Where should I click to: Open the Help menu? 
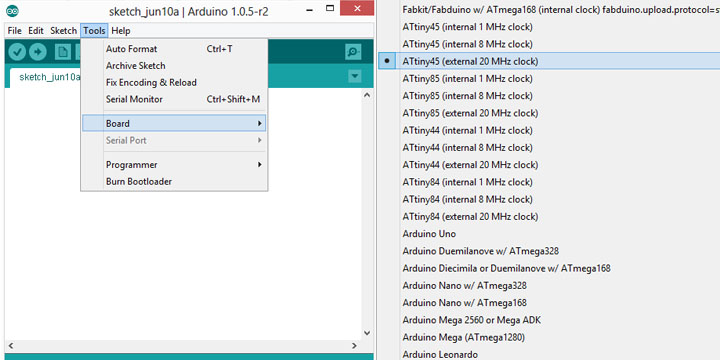coord(121,31)
